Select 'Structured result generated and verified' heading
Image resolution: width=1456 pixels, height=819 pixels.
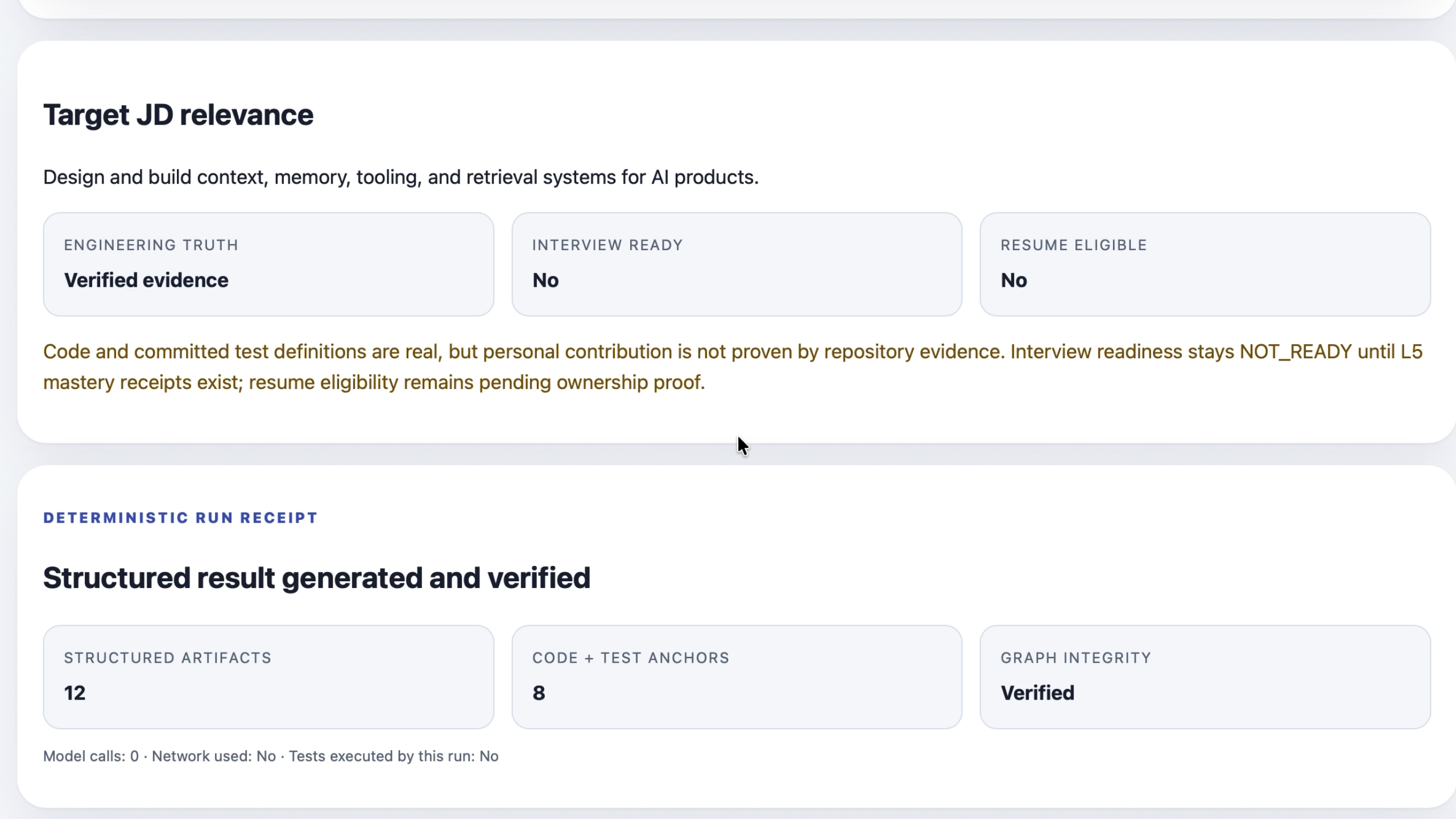pyautogui.click(x=317, y=578)
